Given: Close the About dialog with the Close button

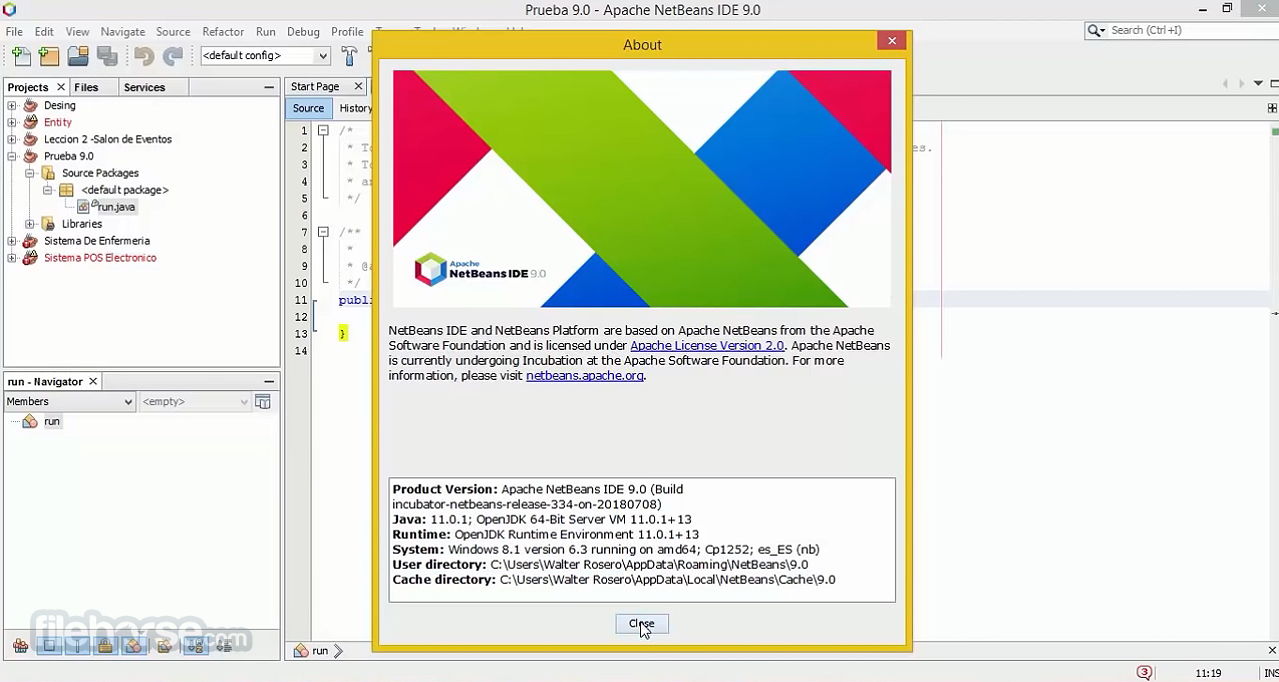Looking at the screenshot, I should click(x=641, y=624).
